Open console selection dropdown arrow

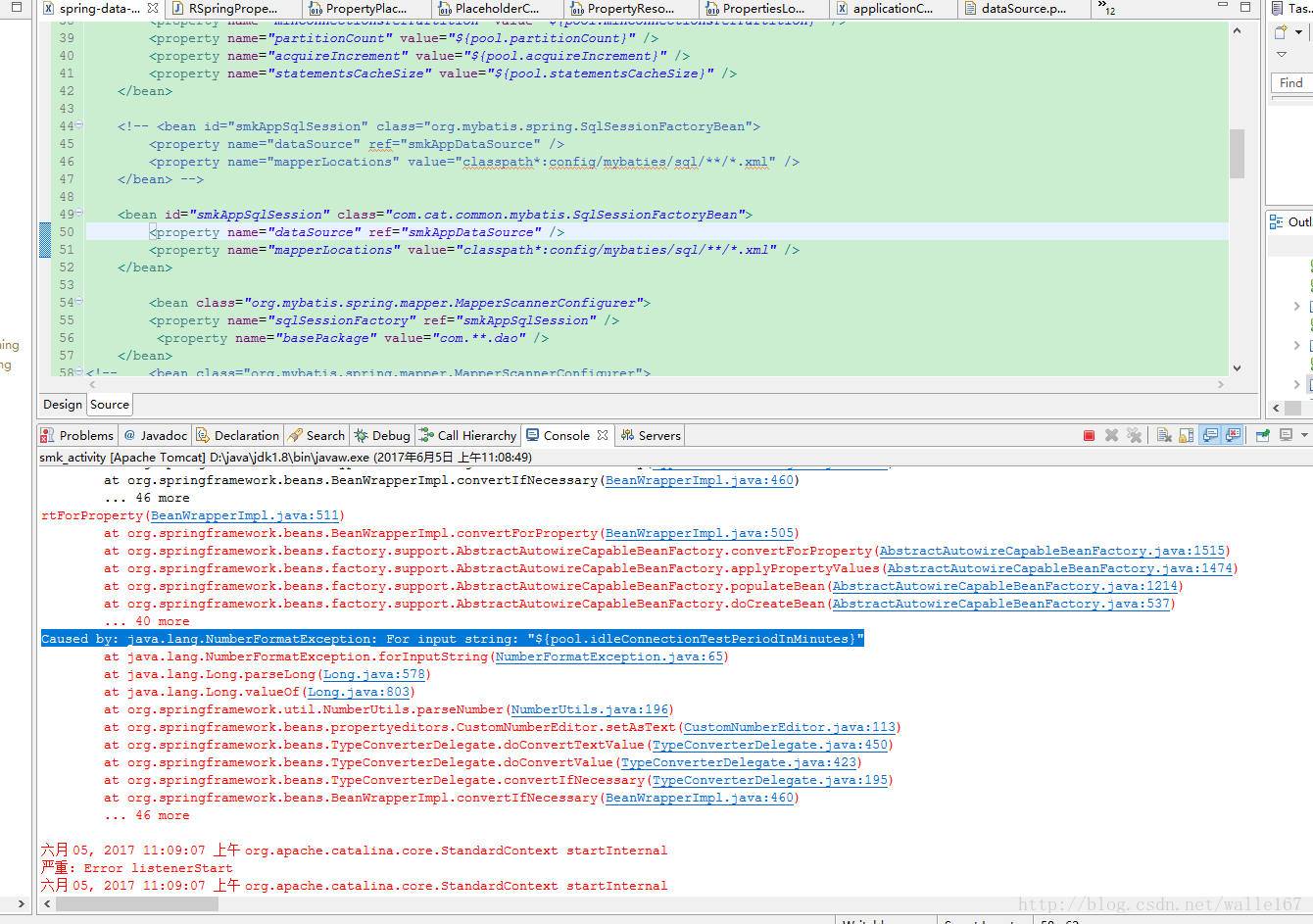1304,435
